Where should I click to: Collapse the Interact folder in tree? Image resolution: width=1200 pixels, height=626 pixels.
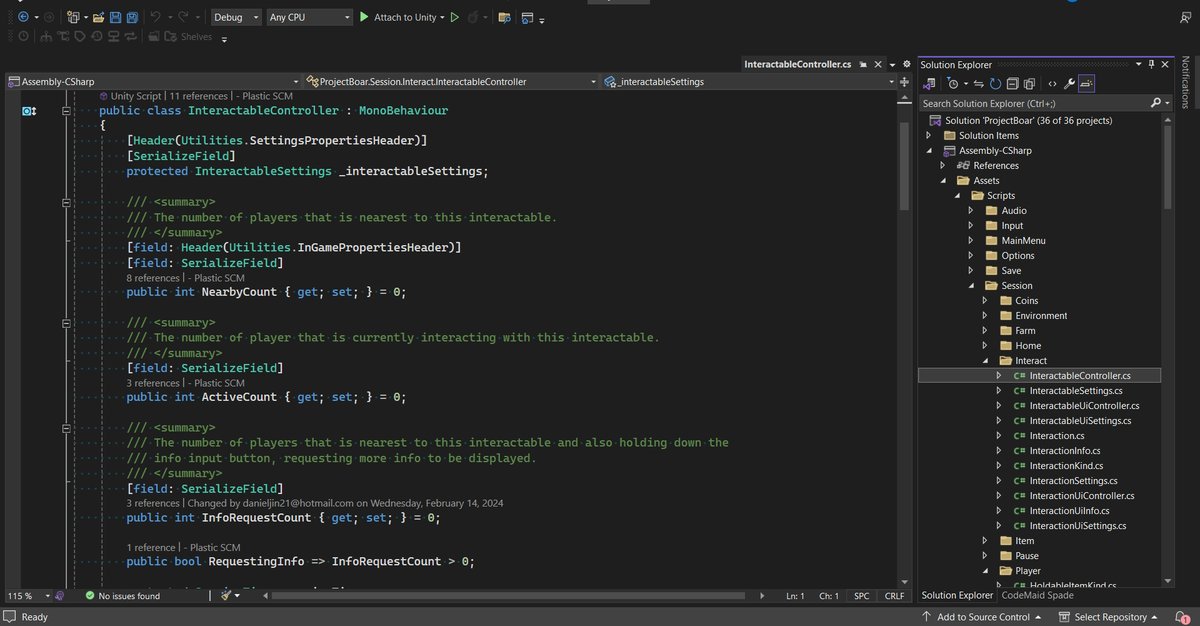tap(985, 361)
